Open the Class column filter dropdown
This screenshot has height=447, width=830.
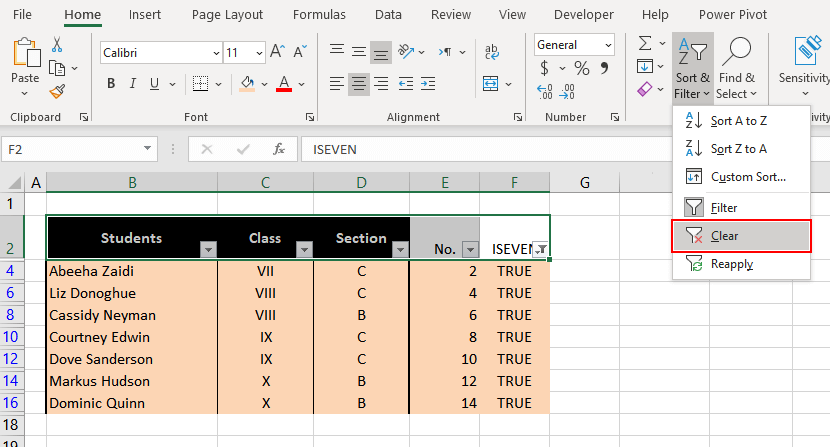(x=304, y=249)
